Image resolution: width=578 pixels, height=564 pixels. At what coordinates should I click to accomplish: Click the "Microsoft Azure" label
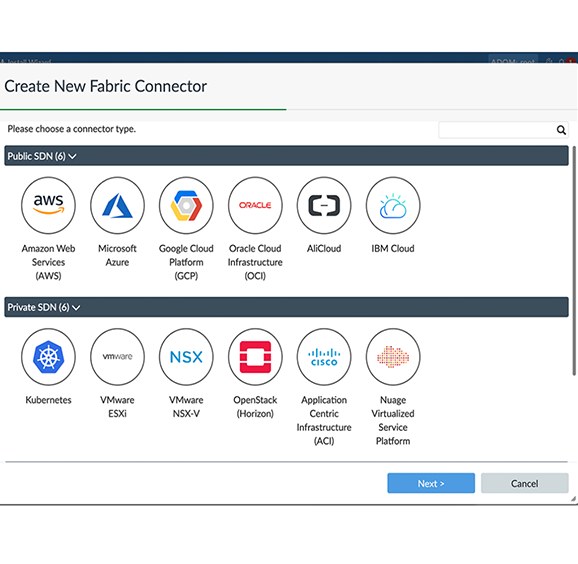point(117,255)
